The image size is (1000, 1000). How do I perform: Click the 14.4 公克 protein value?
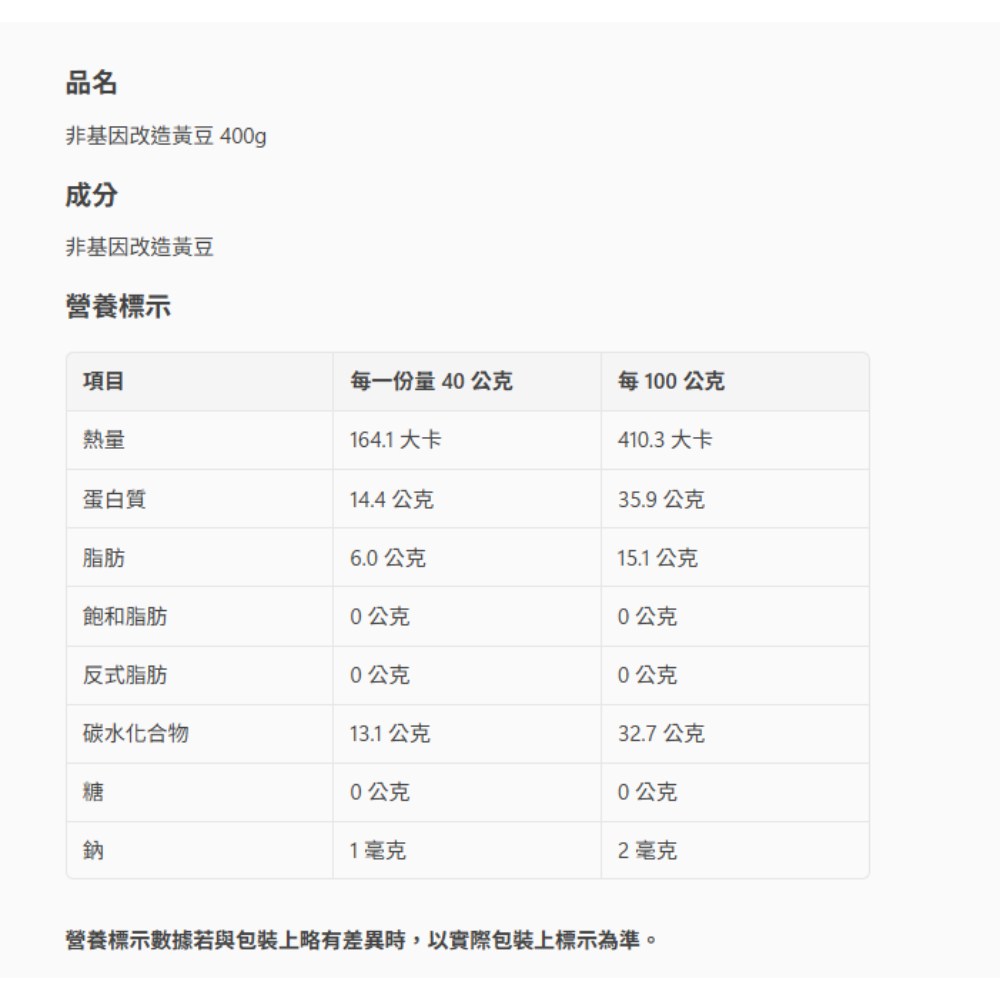click(x=391, y=499)
